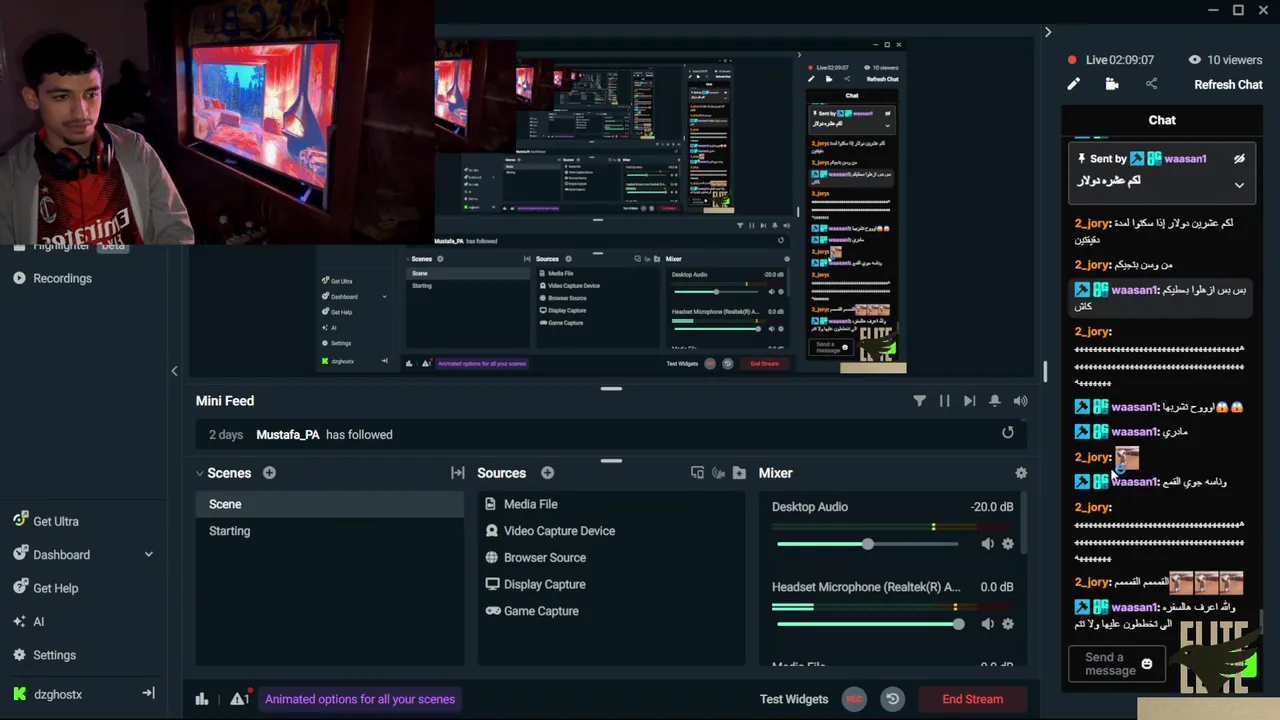Maximize the application window
This screenshot has width=1280, height=720.
pos(1238,10)
